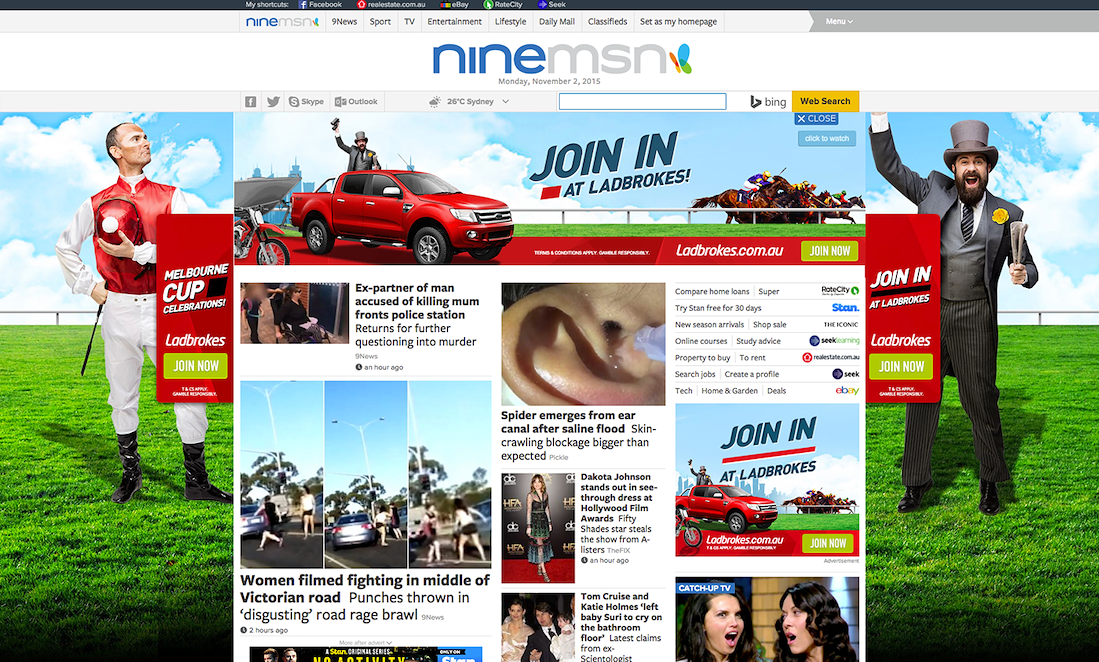Click JOIN NOW on the right side ad
Screen dimensions: 1099x662
(901, 366)
